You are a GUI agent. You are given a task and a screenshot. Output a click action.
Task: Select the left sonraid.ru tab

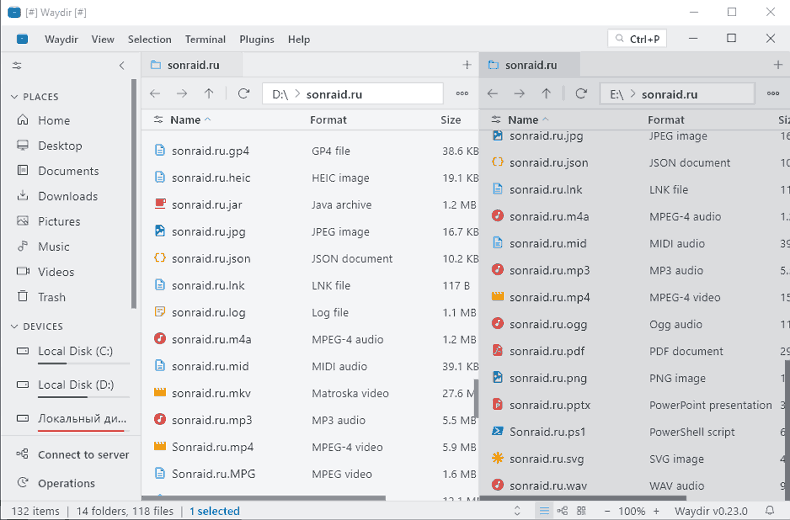[192, 65]
